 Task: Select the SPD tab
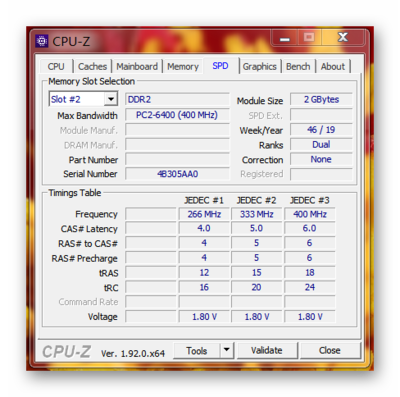(220, 66)
